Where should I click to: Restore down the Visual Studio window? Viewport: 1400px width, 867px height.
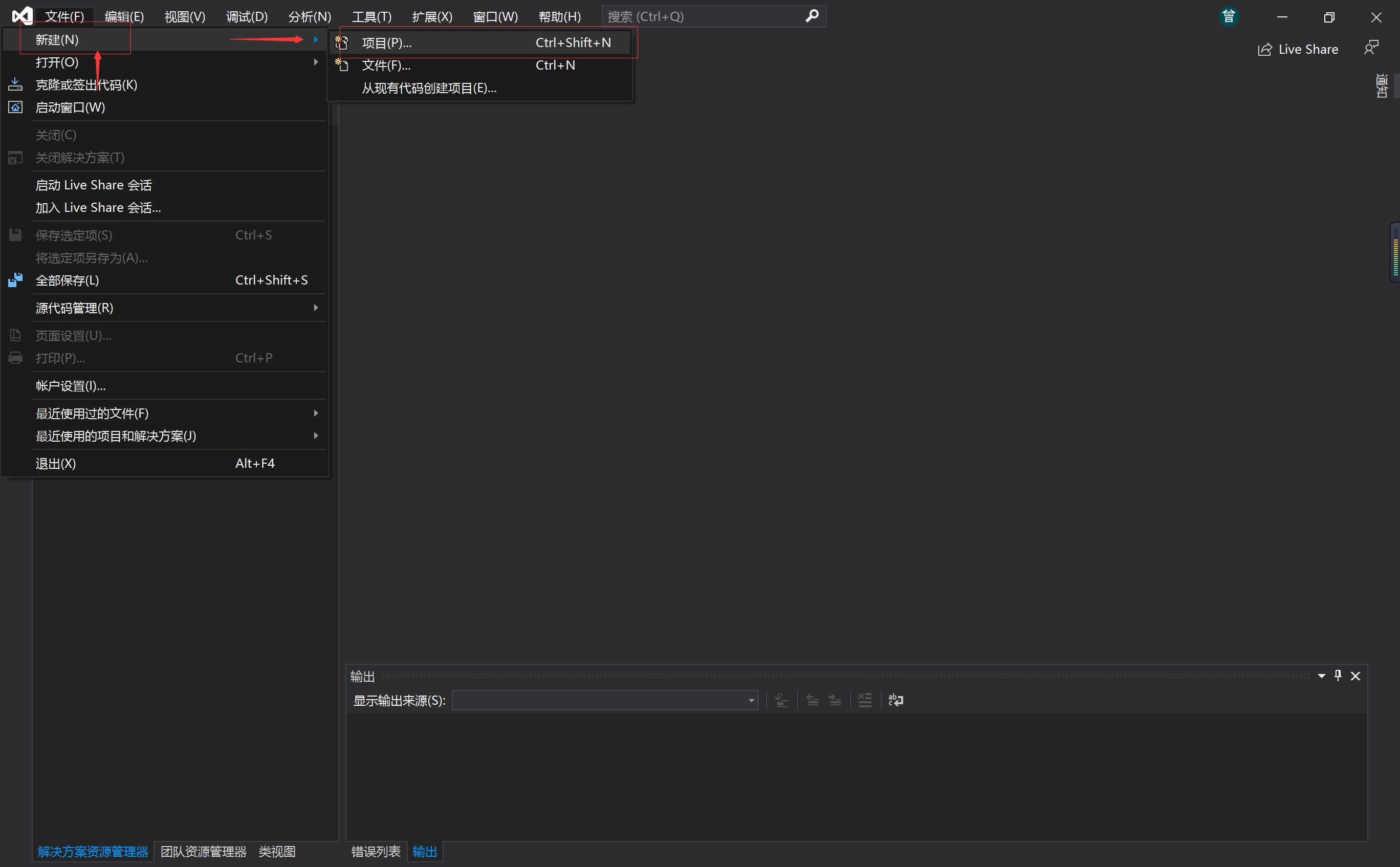1329,17
